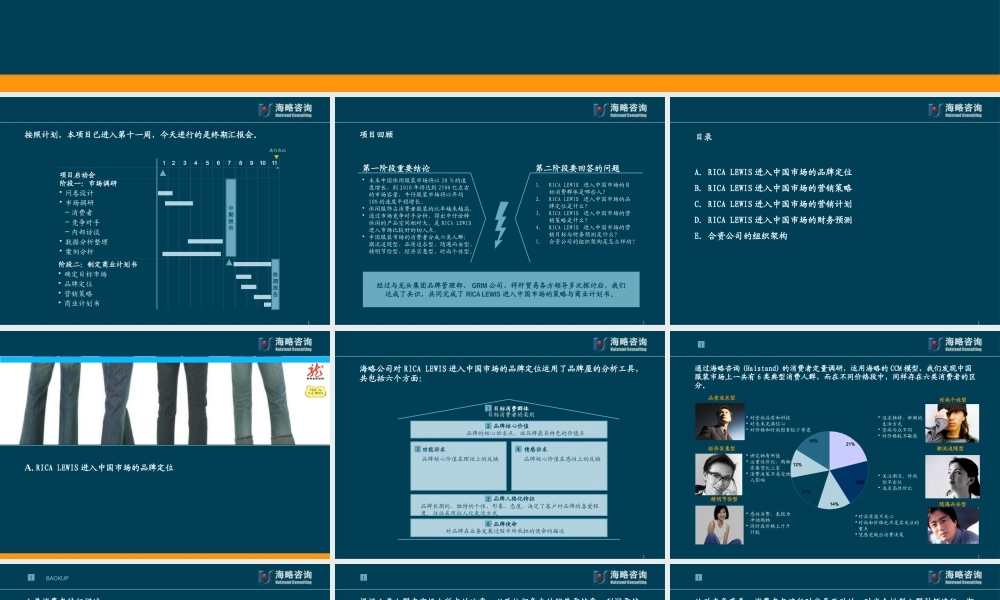This screenshot has height=600, width=1000.
Task: Click contents entry A. 品牌定位 in 目录
Action: 773,172
